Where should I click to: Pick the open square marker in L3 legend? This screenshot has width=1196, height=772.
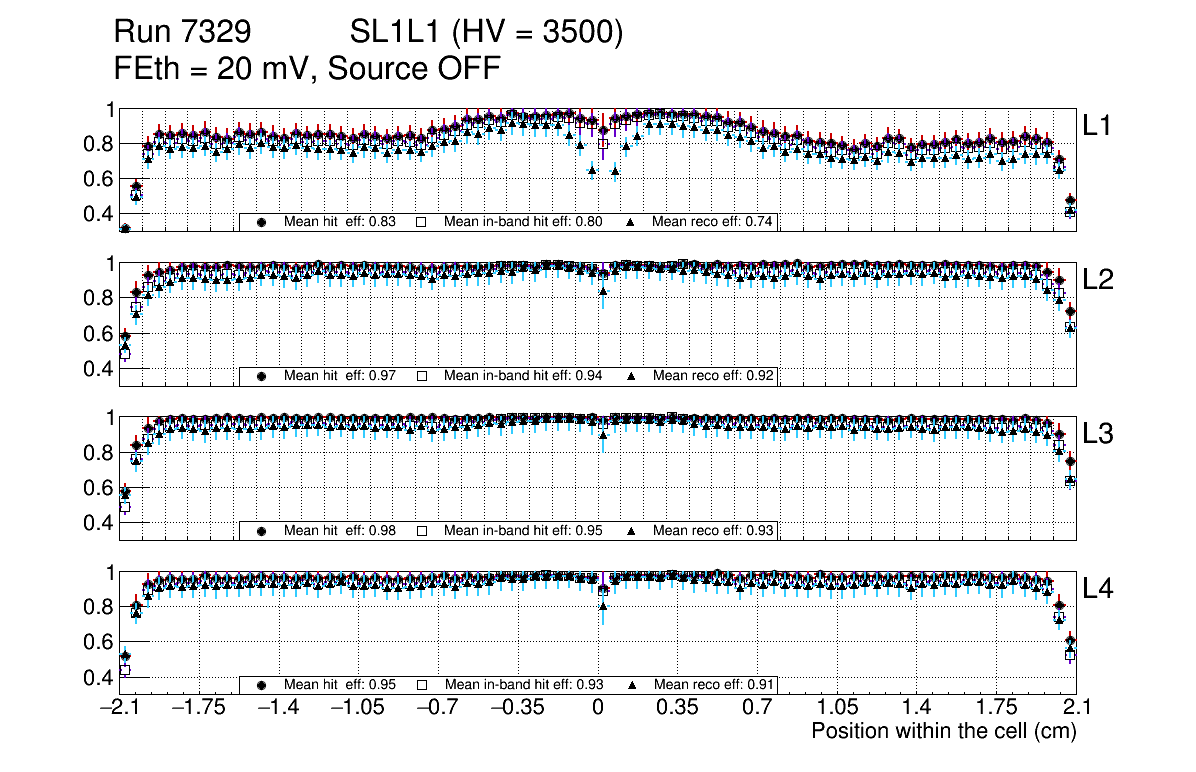point(422,531)
